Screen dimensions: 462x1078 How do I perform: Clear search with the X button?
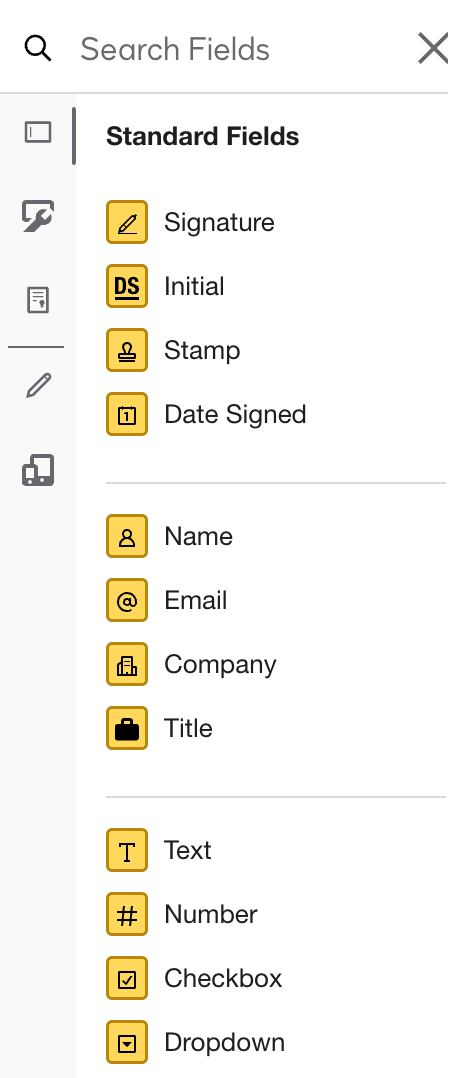pos(433,49)
